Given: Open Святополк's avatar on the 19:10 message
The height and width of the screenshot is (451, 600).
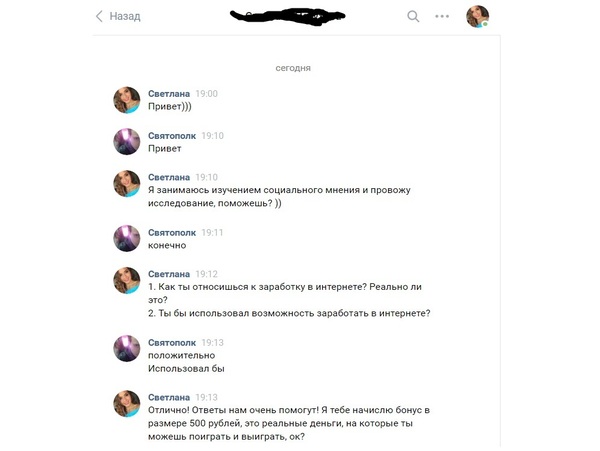Looking at the screenshot, I should coord(127,142).
